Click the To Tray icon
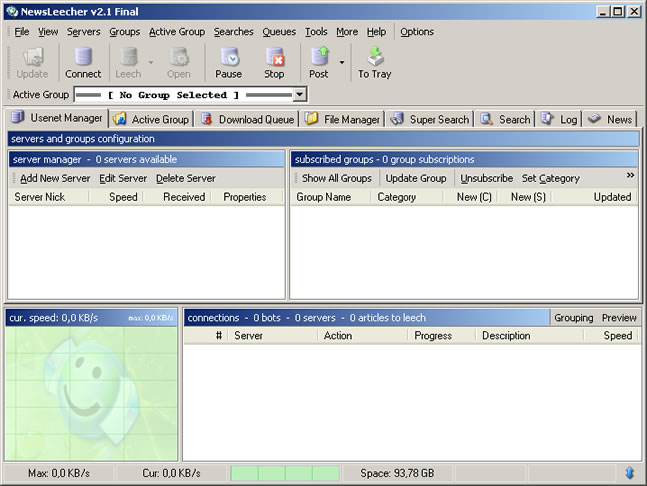Screen dimensions: 647x486 tap(375, 57)
